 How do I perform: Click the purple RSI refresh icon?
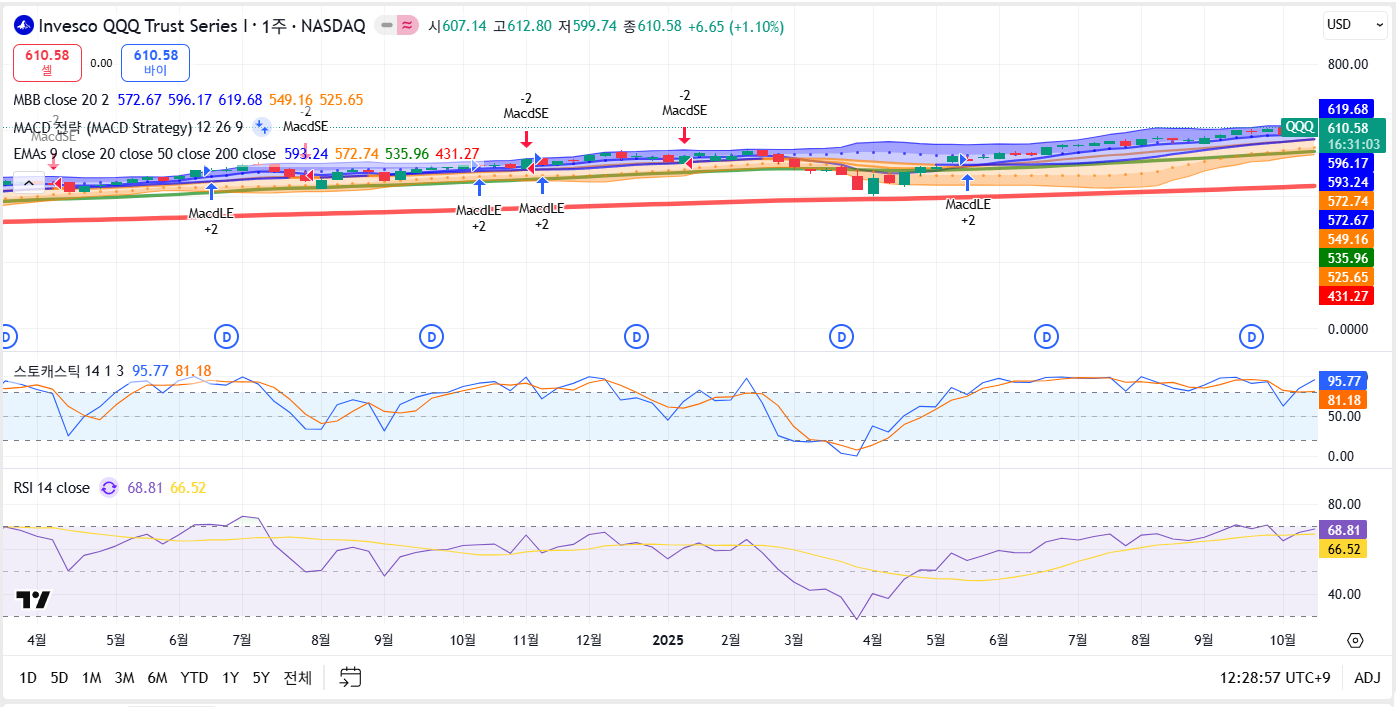pyautogui.click(x=110, y=488)
